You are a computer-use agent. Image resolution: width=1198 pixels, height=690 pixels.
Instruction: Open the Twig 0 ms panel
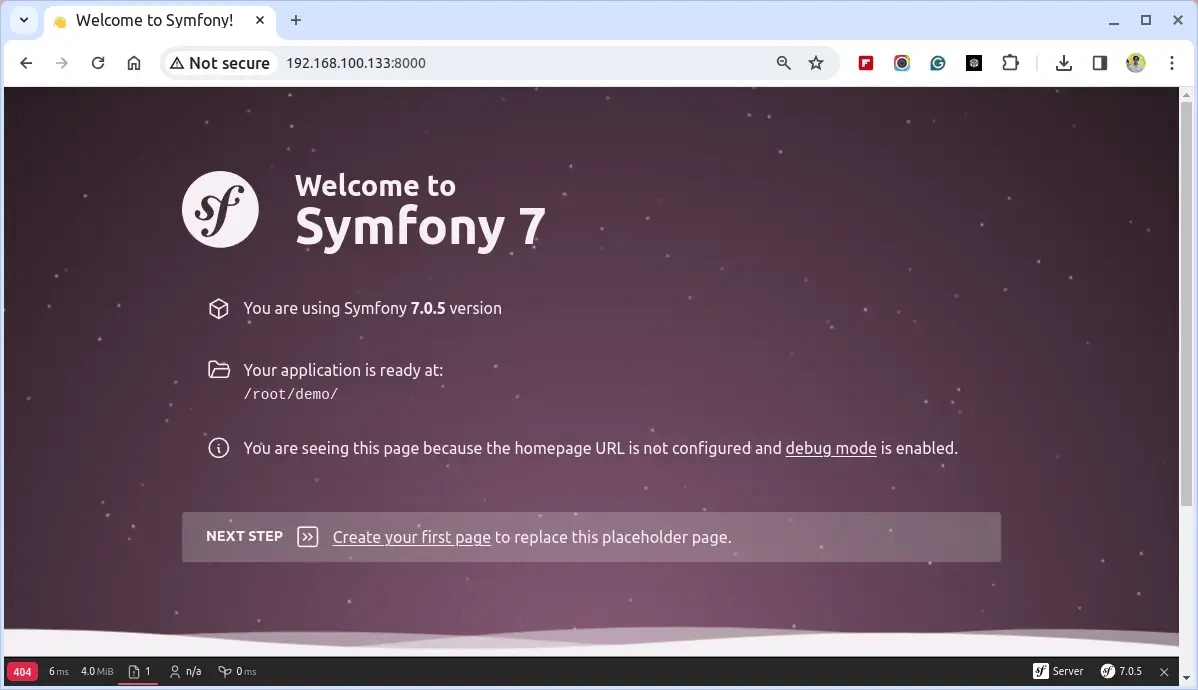coord(237,671)
